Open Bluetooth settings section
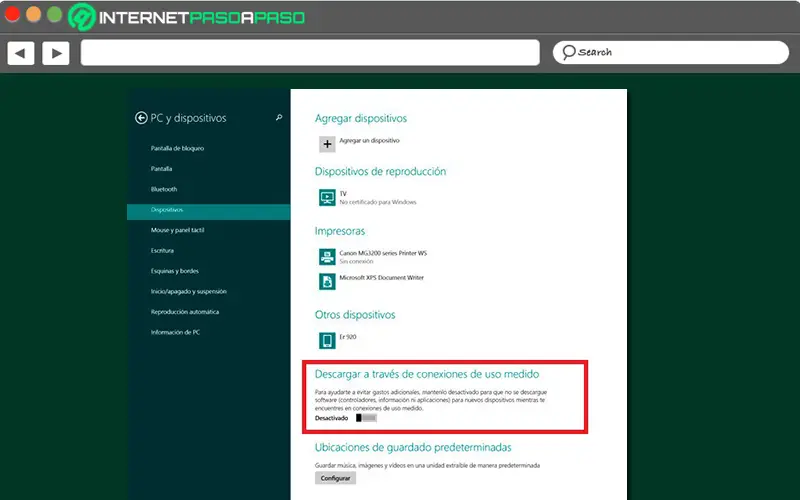800x500 pixels. pos(164,189)
